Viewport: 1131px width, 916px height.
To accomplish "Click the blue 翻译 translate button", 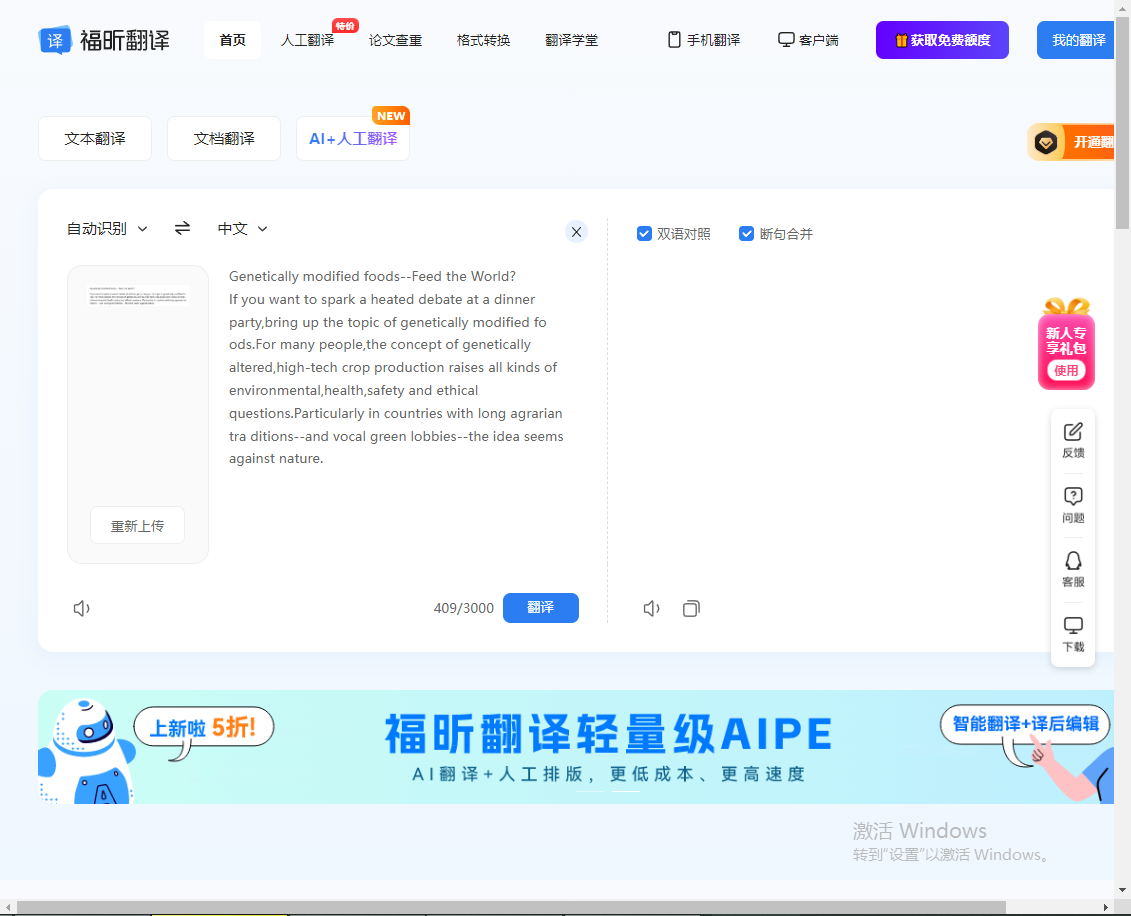I will (541, 608).
